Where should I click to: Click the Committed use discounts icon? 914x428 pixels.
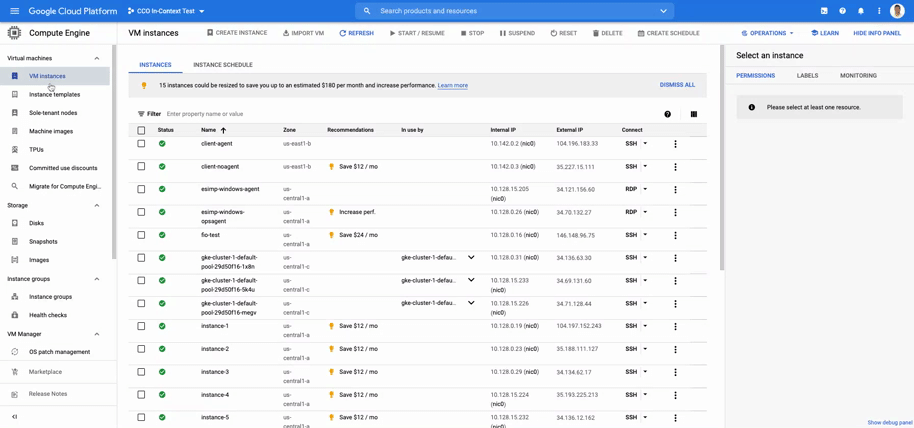[x=15, y=168]
